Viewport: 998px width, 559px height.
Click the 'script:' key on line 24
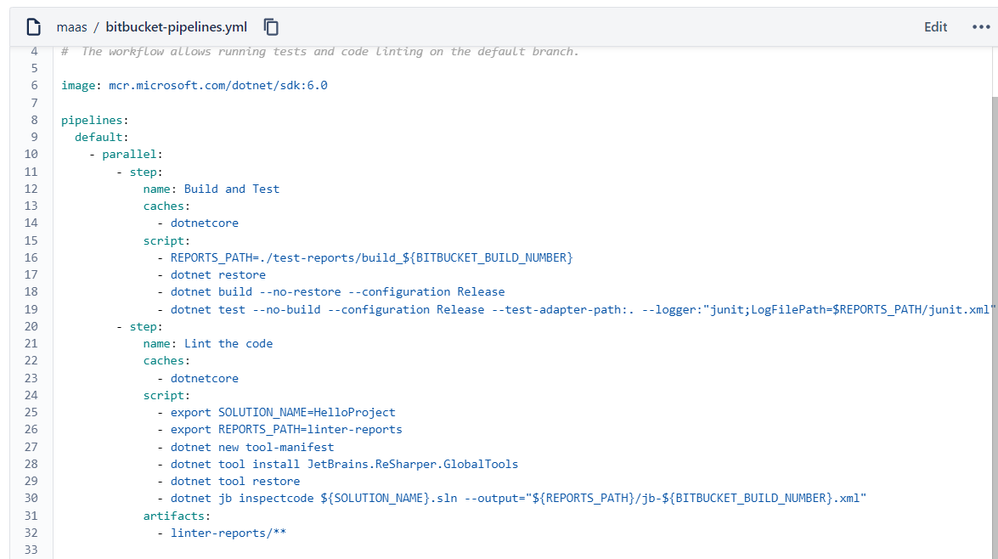pos(167,395)
